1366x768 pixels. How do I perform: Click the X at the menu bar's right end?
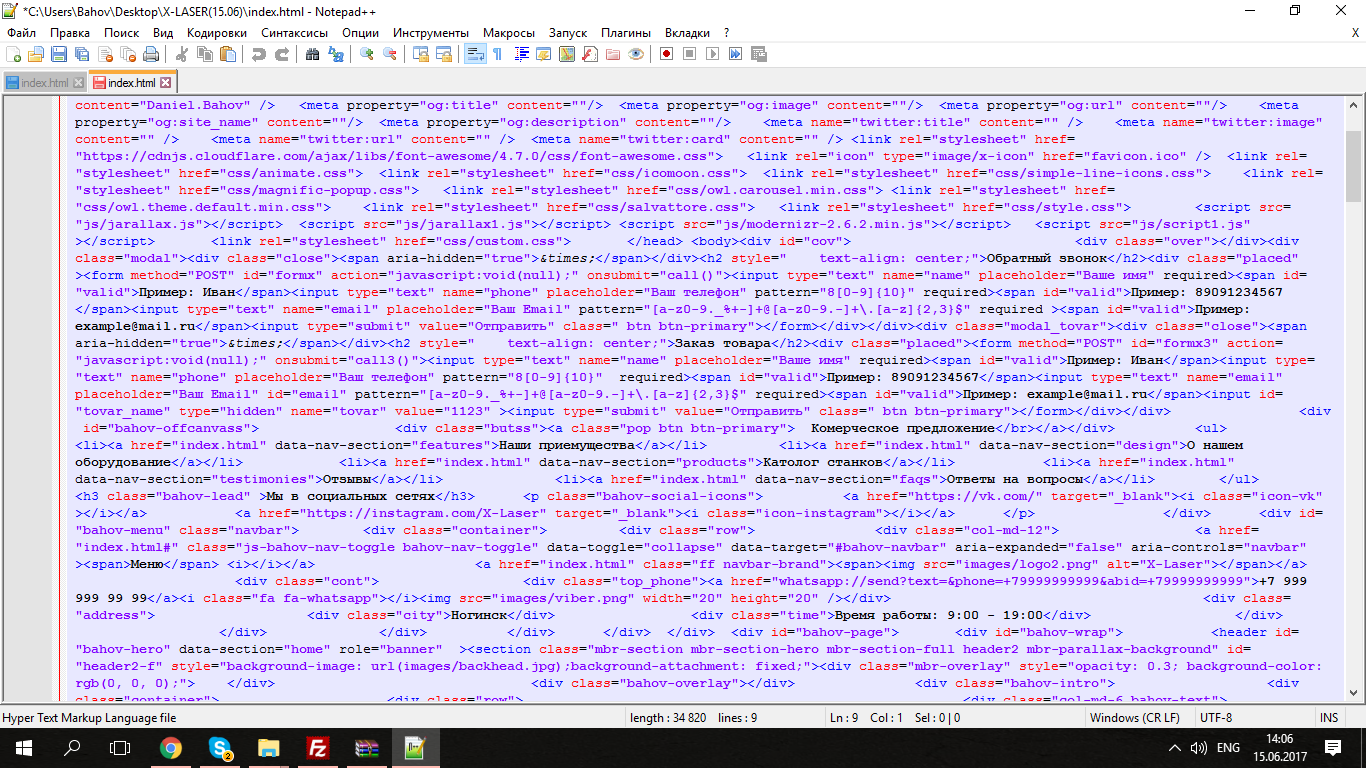tap(1356, 33)
